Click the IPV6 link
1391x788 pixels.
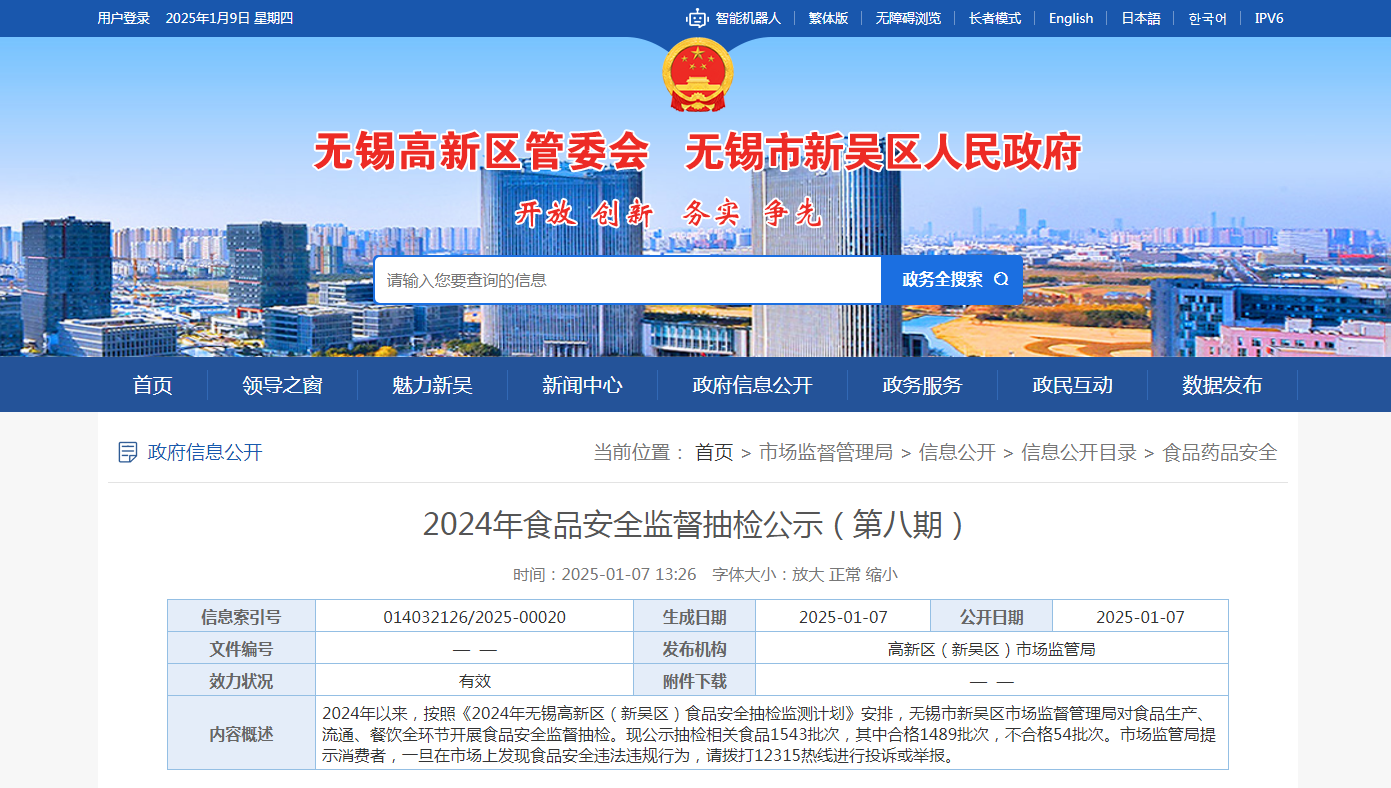click(x=1269, y=18)
